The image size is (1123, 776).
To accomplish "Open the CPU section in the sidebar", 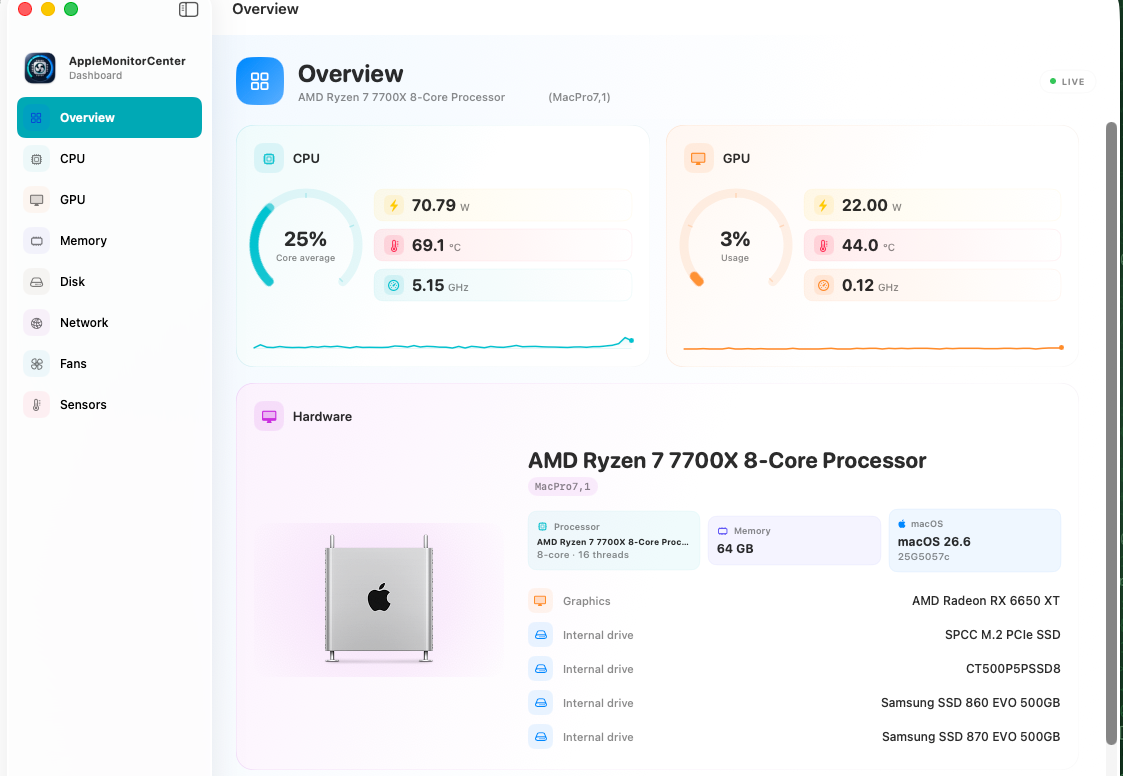I will pos(110,159).
